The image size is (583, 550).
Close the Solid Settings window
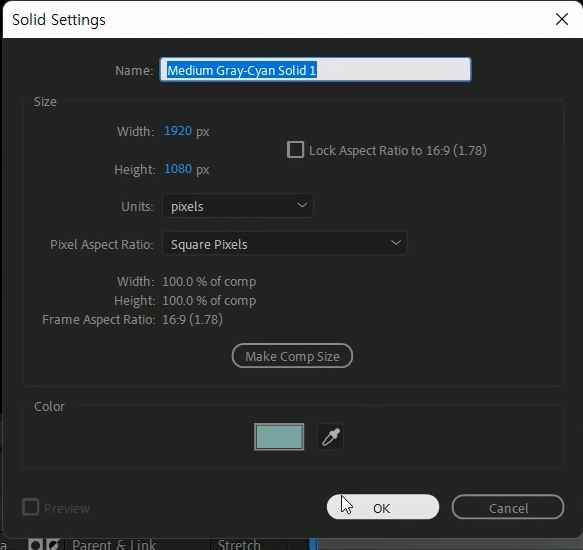click(x=562, y=19)
